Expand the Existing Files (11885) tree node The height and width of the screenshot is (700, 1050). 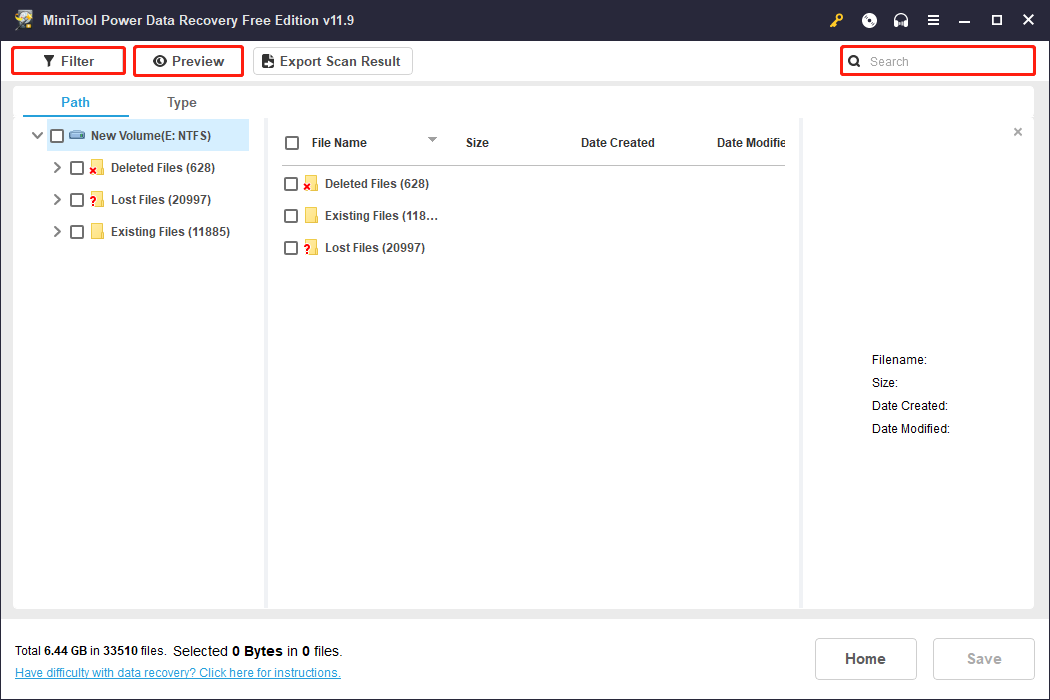pos(57,232)
